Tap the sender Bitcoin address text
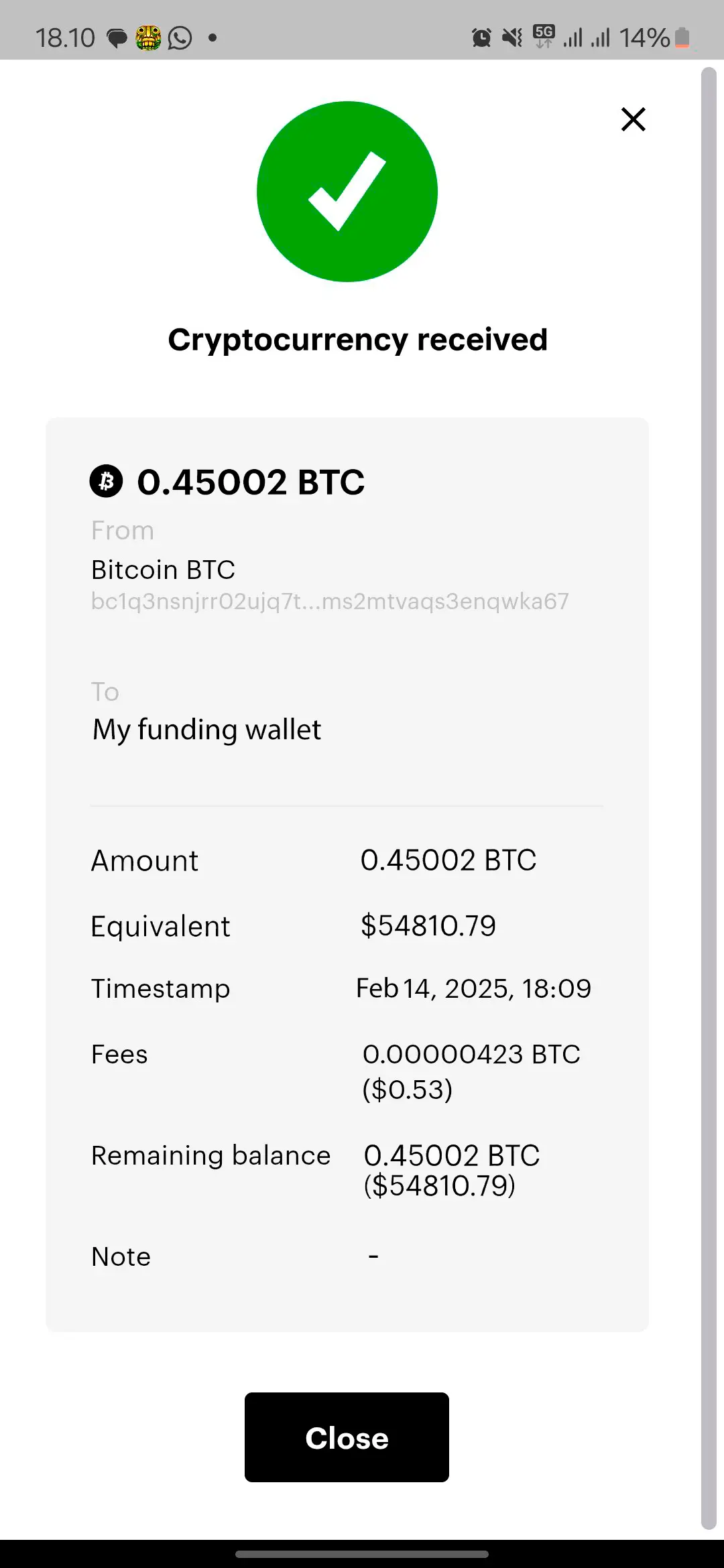Screen dimensions: 724x1568 pos(330,601)
